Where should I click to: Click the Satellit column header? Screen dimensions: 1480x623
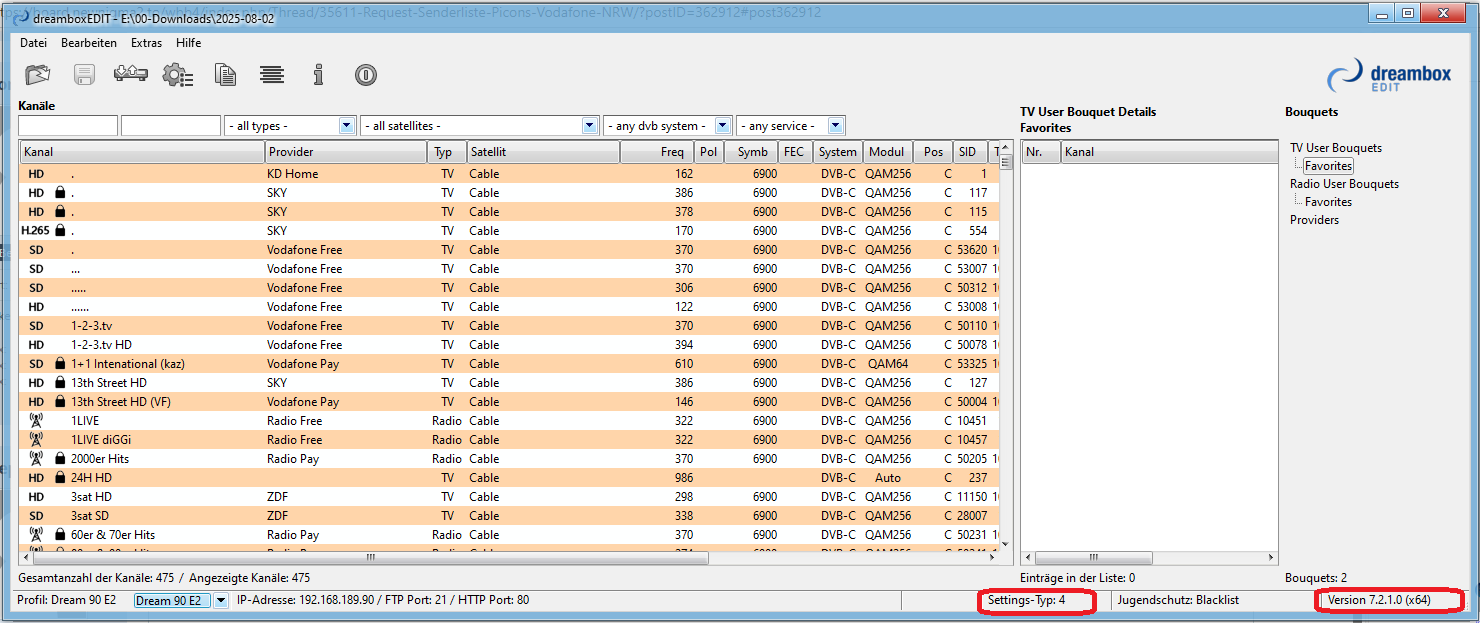543,152
